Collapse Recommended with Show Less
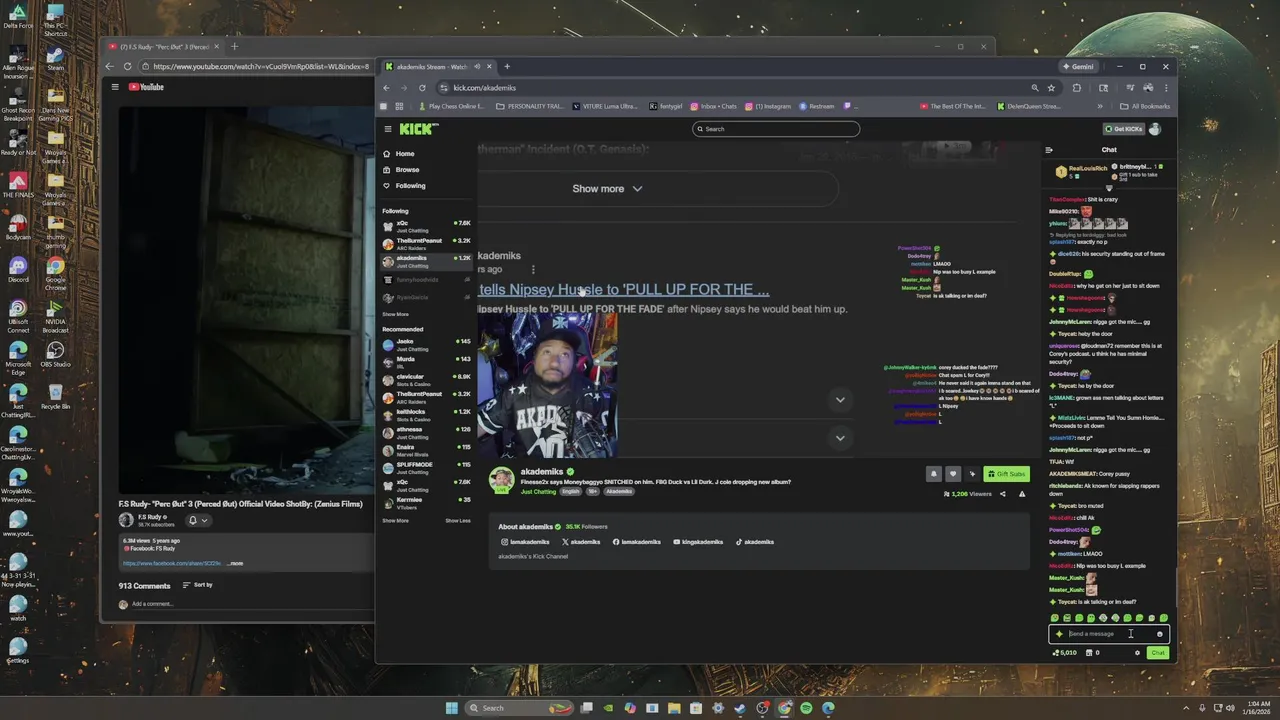The width and height of the screenshot is (1280, 720). pyautogui.click(x=458, y=520)
